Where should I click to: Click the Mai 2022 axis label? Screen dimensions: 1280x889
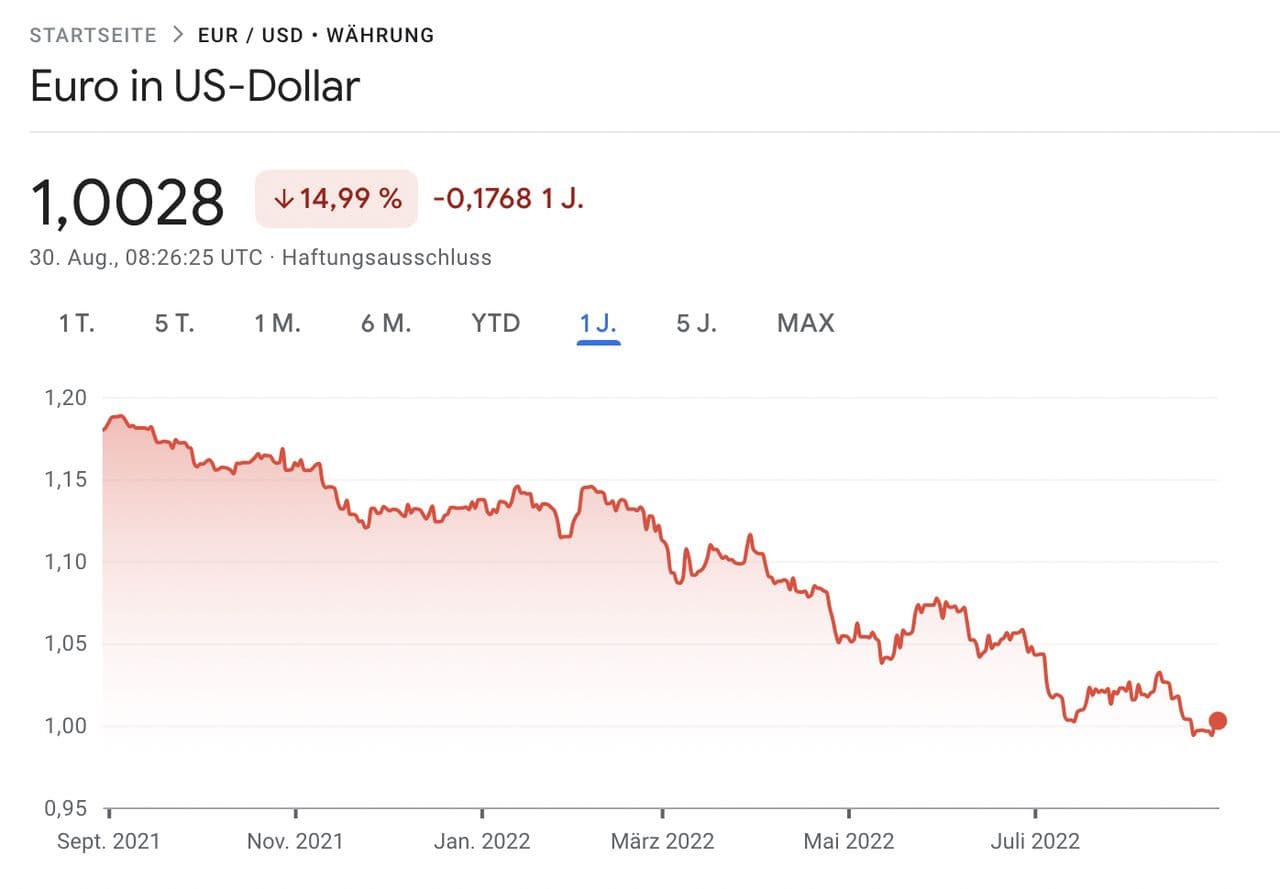[849, 841]
